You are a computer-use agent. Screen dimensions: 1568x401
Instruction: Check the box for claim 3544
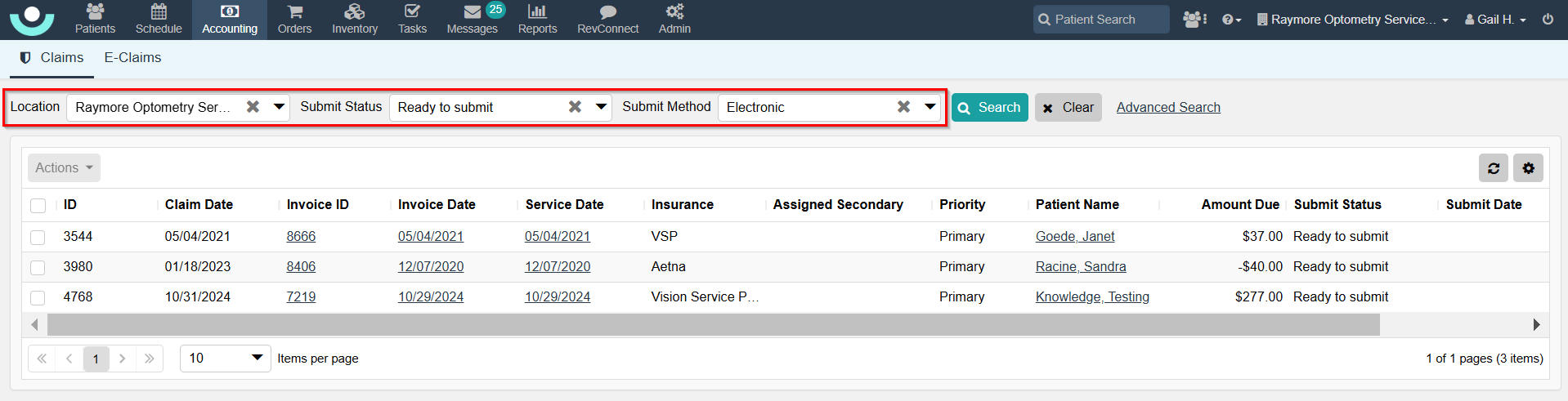(x=38, y=237)
